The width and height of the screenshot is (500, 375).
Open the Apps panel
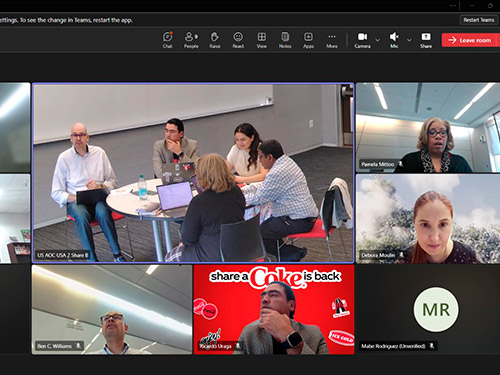coord(308,40)
